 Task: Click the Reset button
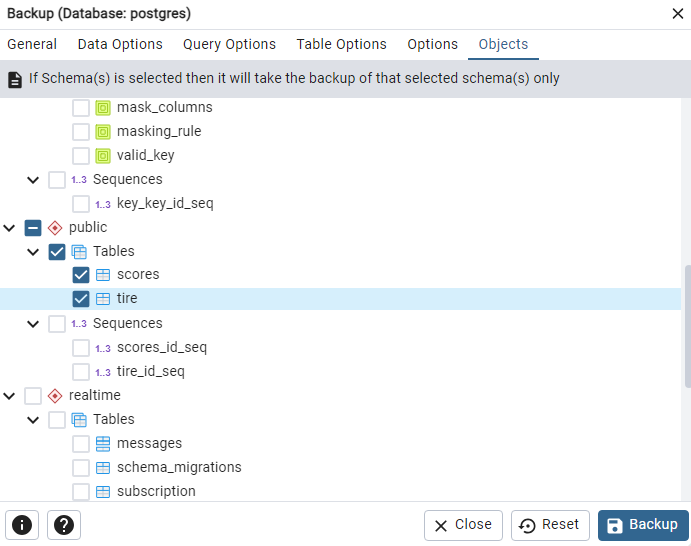pyautogui.click(x=550, y=525)
